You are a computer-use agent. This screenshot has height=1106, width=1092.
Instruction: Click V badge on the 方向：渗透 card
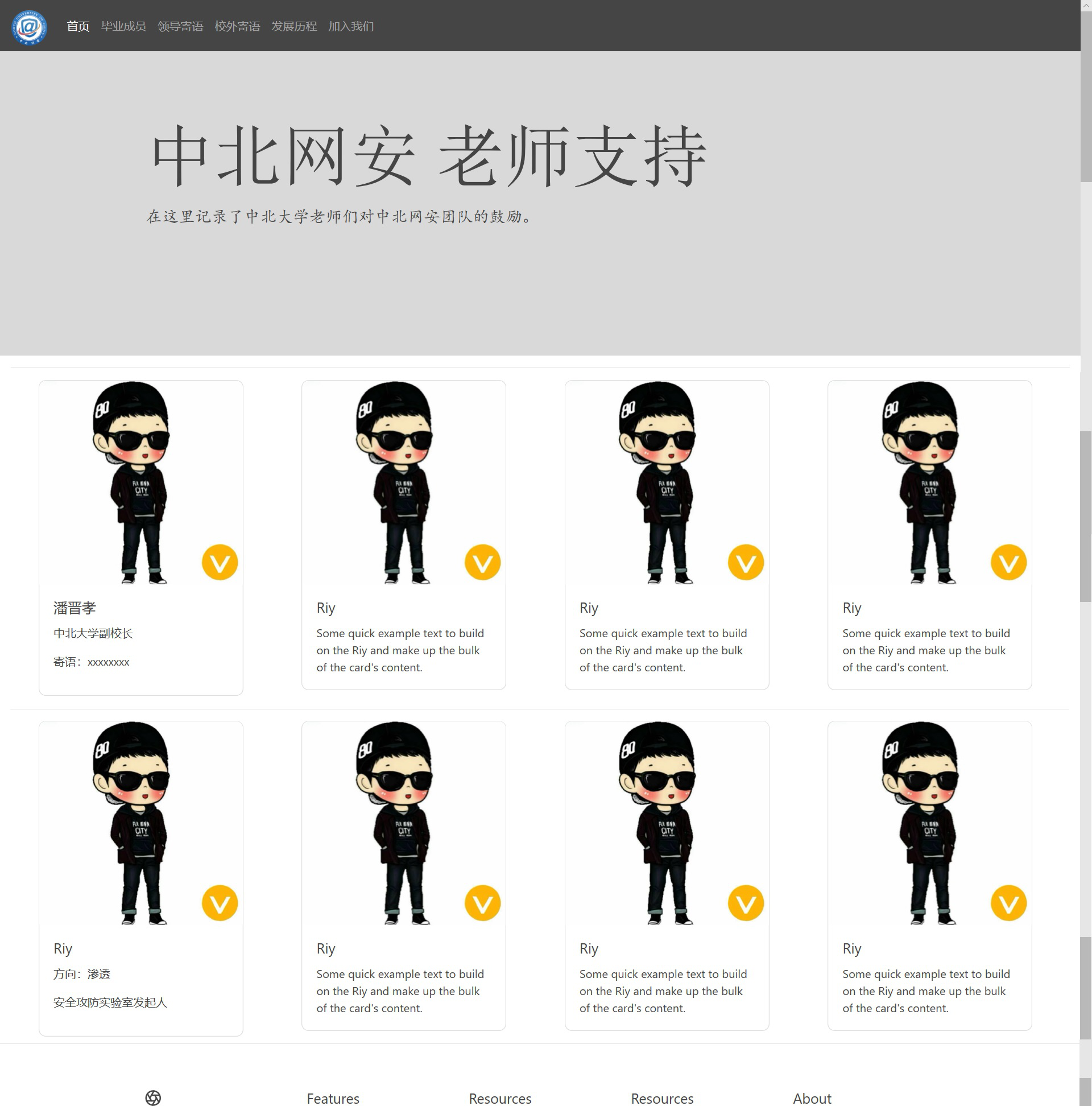220,903
